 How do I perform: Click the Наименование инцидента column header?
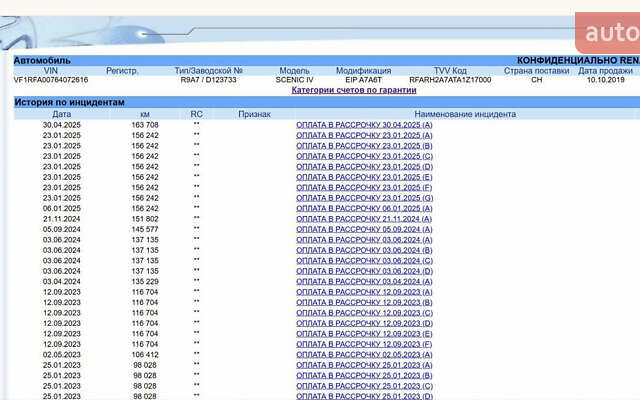pos(464,114)
